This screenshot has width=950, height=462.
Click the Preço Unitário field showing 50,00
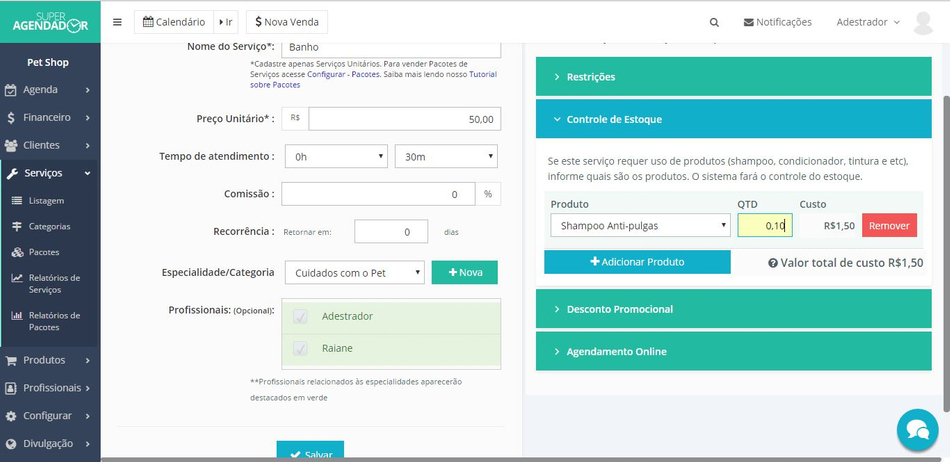tap(405, 119)
